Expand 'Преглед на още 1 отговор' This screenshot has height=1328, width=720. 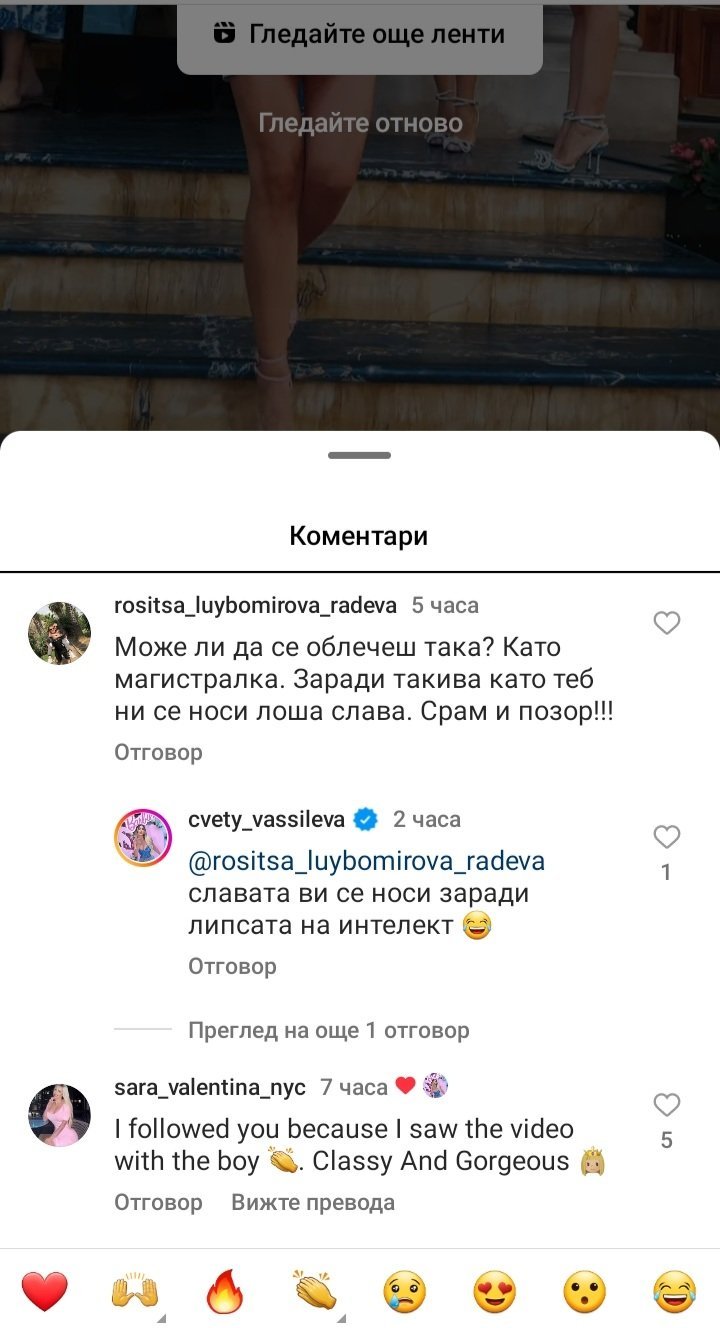(x=329, y=1030)
